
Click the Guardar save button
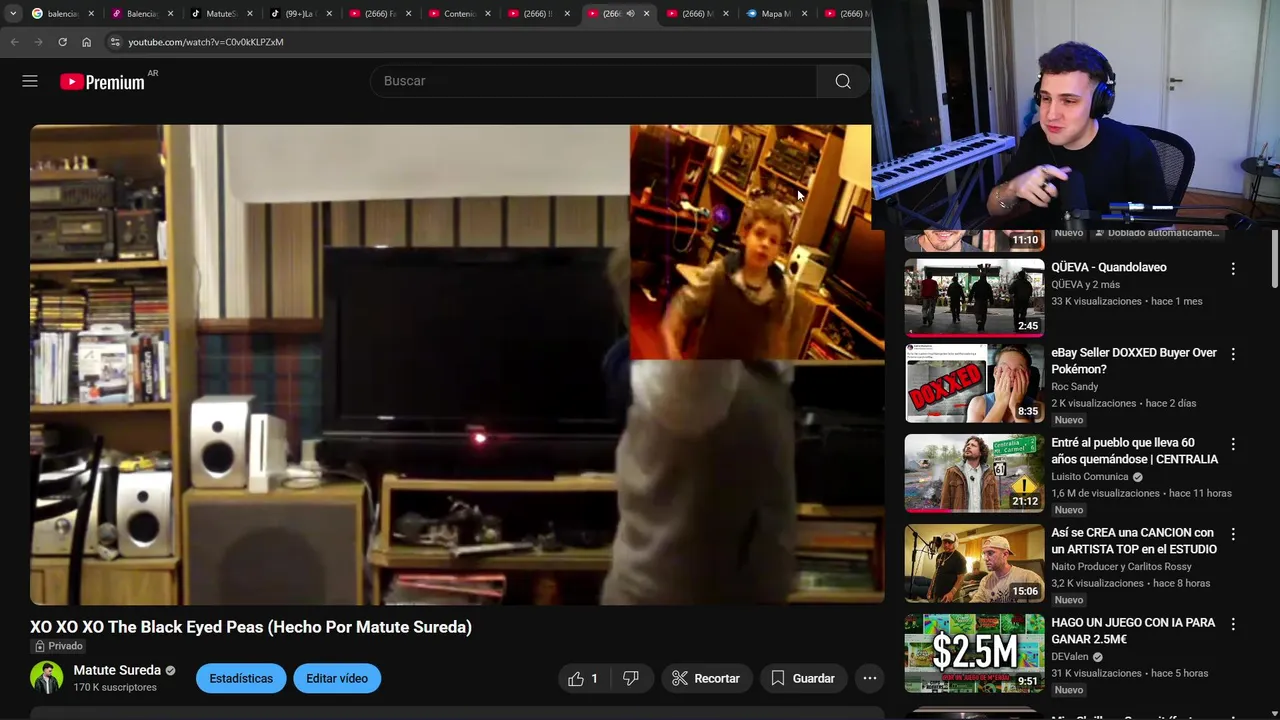803,678
